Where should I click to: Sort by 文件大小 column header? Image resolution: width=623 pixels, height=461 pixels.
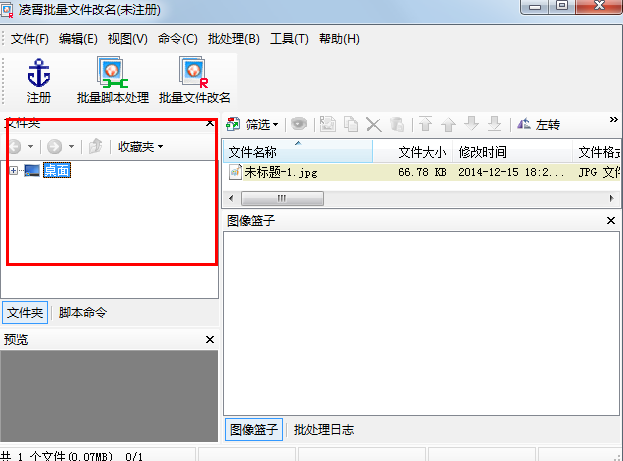[x=412, y=151]
